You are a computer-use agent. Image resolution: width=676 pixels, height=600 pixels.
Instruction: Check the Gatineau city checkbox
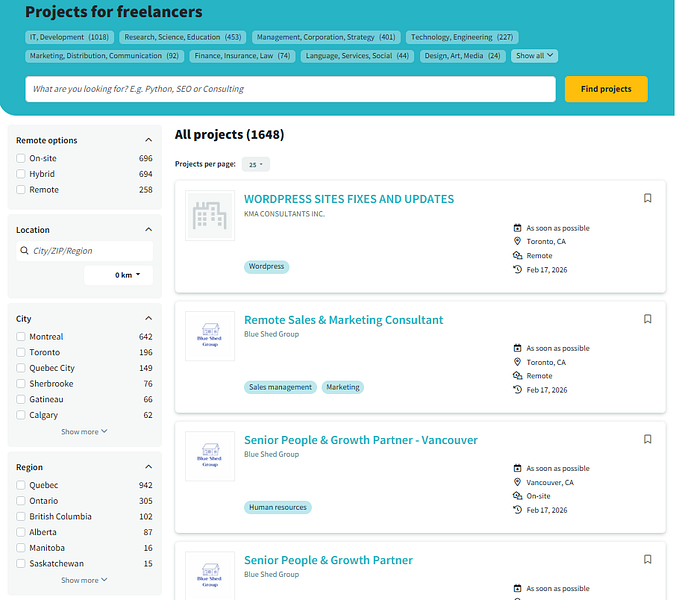[21, 399]
